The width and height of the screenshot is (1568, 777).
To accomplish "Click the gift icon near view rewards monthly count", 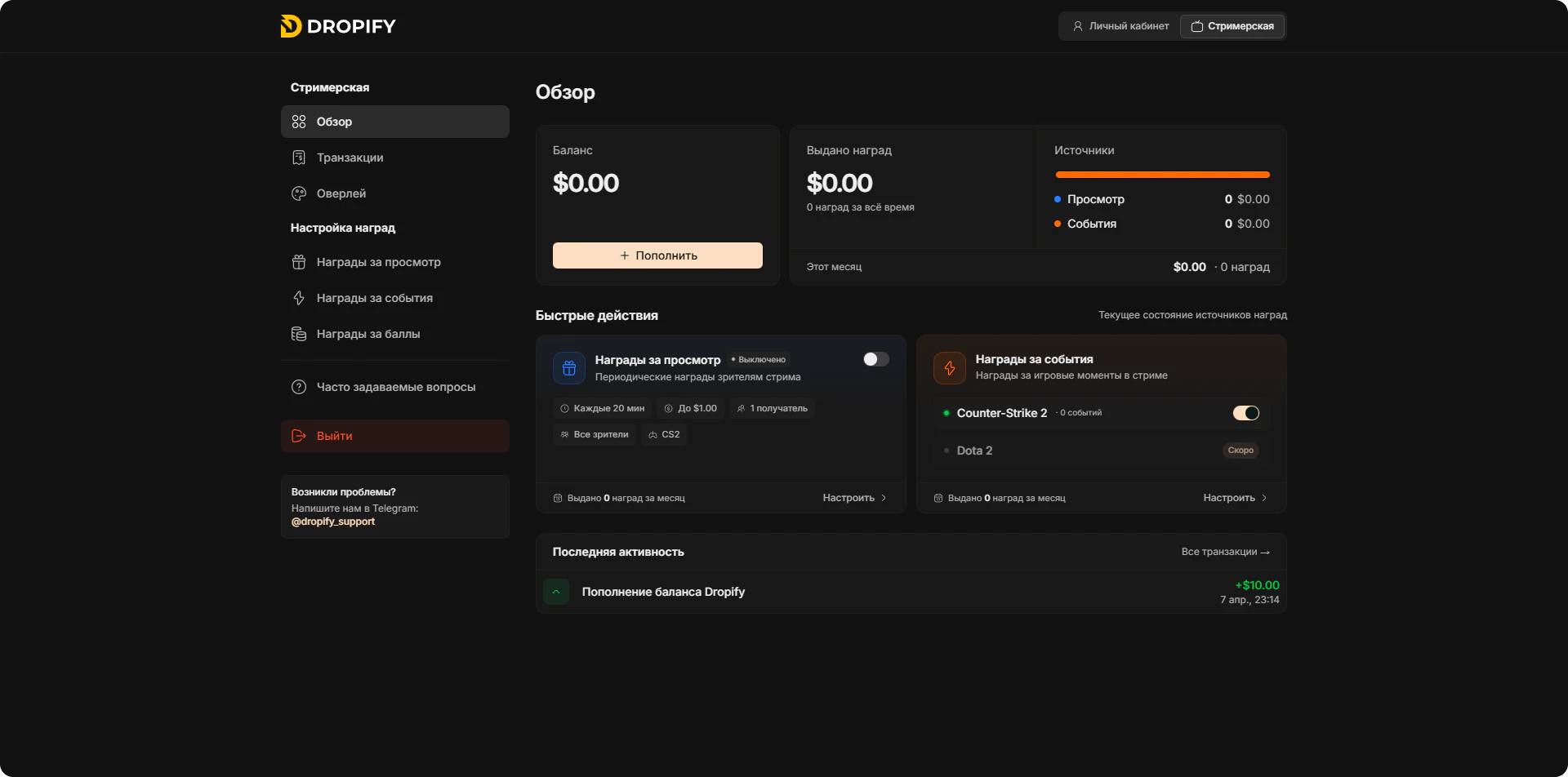I will 558,498.
